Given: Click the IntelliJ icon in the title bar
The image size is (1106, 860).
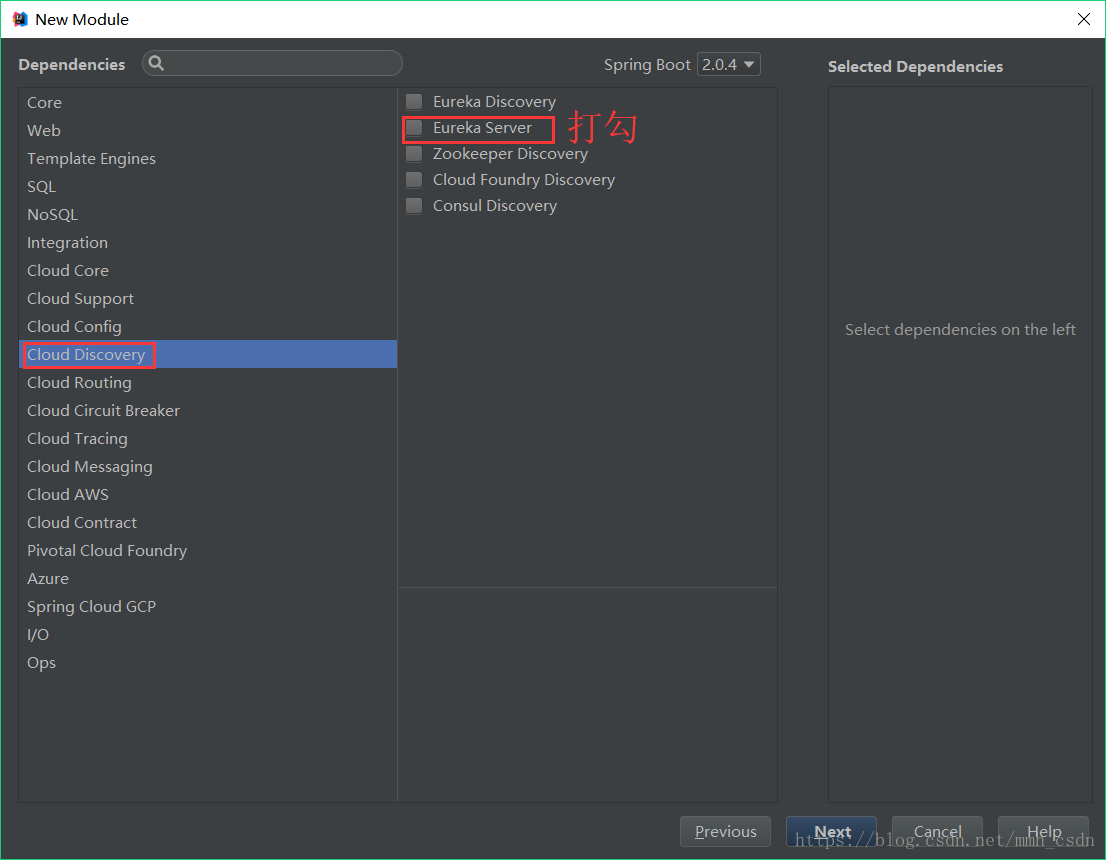Looking at the screenshot, I should pos(20,19).
